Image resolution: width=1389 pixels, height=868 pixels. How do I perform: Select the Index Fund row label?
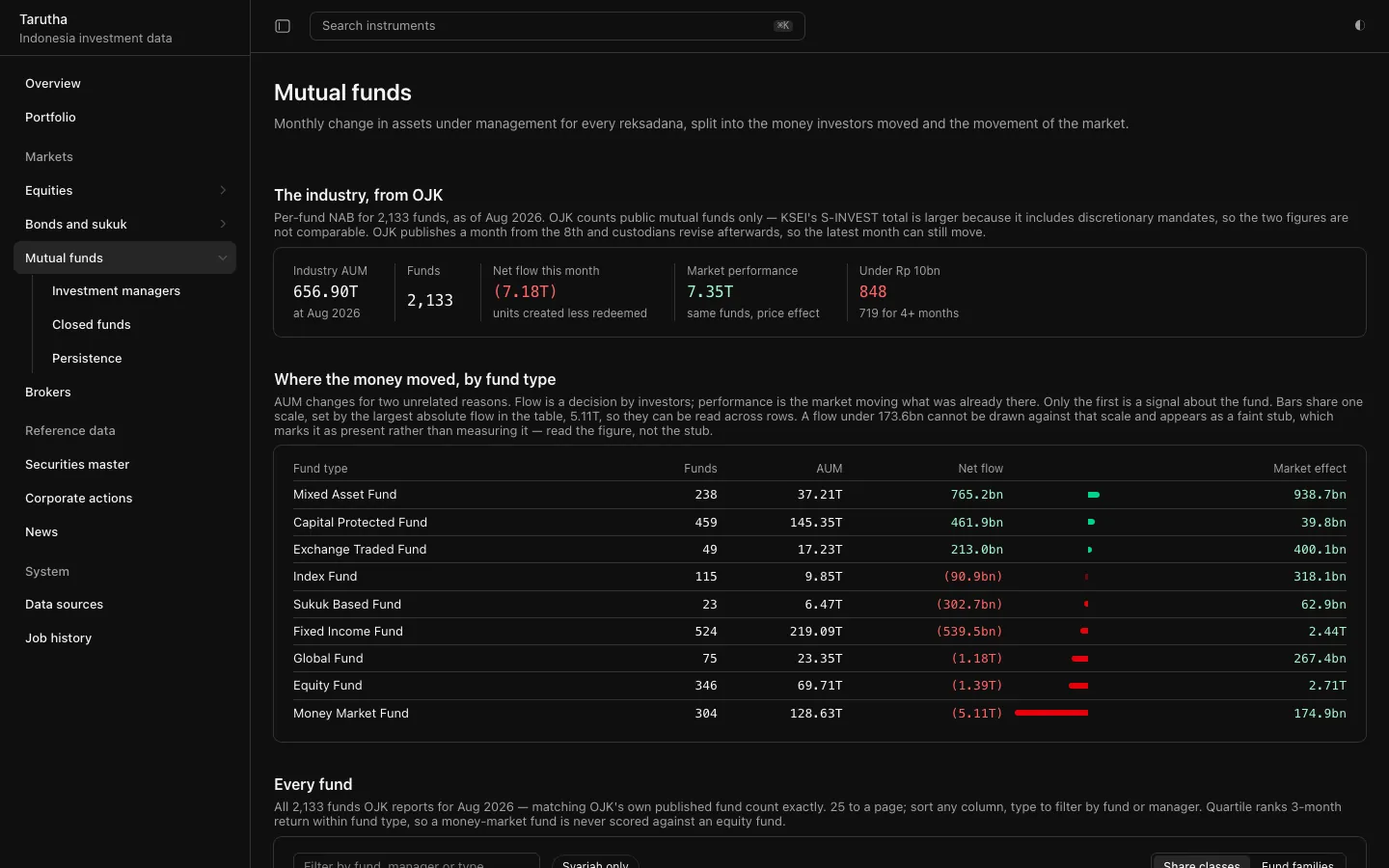(325, 577)
